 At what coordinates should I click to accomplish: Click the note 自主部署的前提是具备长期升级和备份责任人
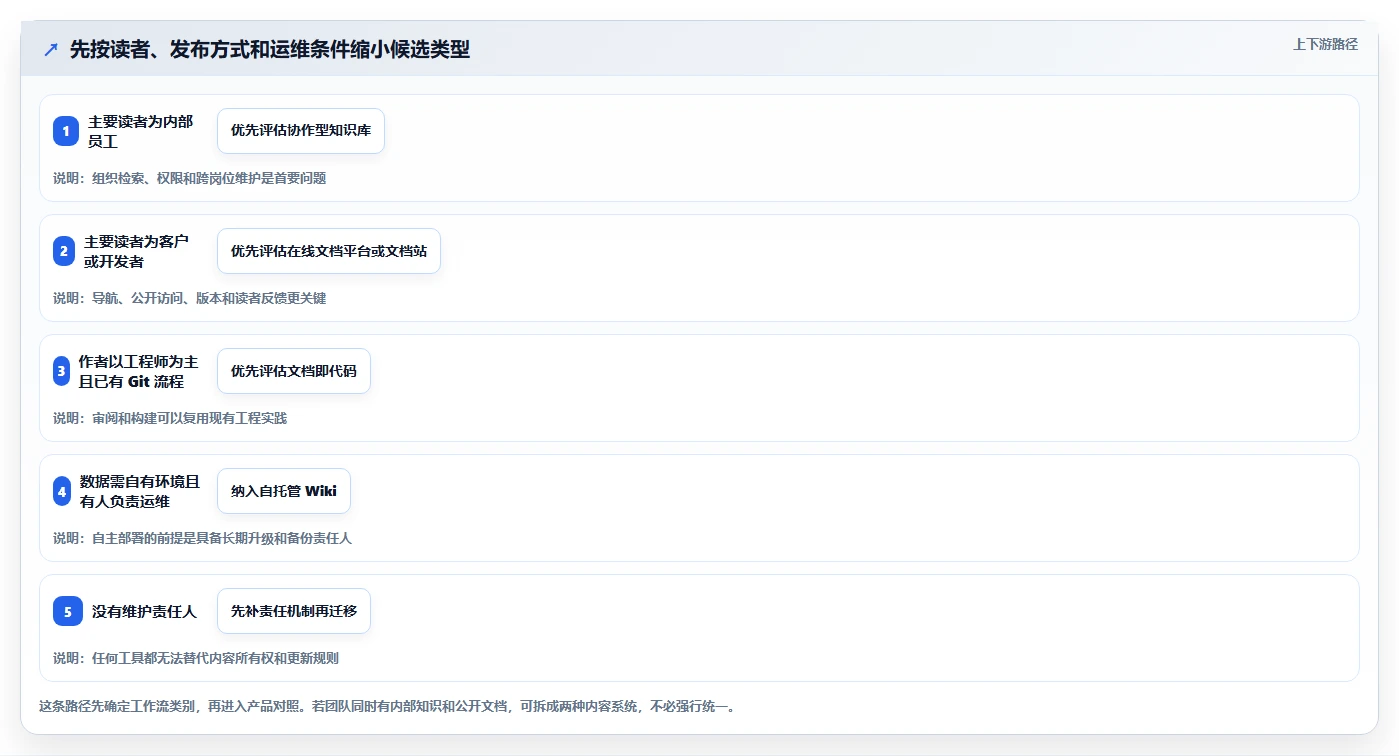pos(222,538)
